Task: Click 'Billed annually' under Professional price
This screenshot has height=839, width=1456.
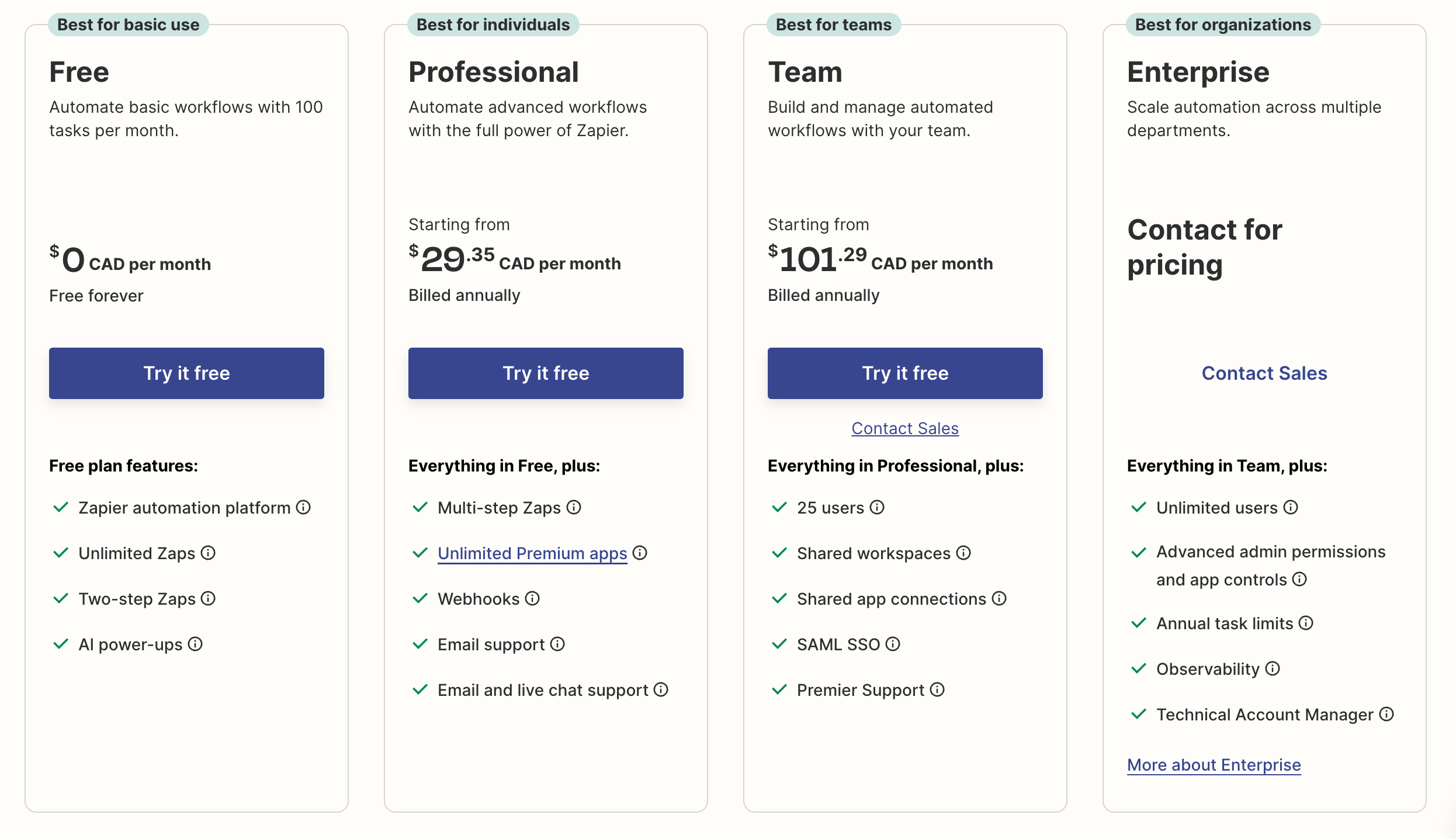Action: click(x=464, y=296)
